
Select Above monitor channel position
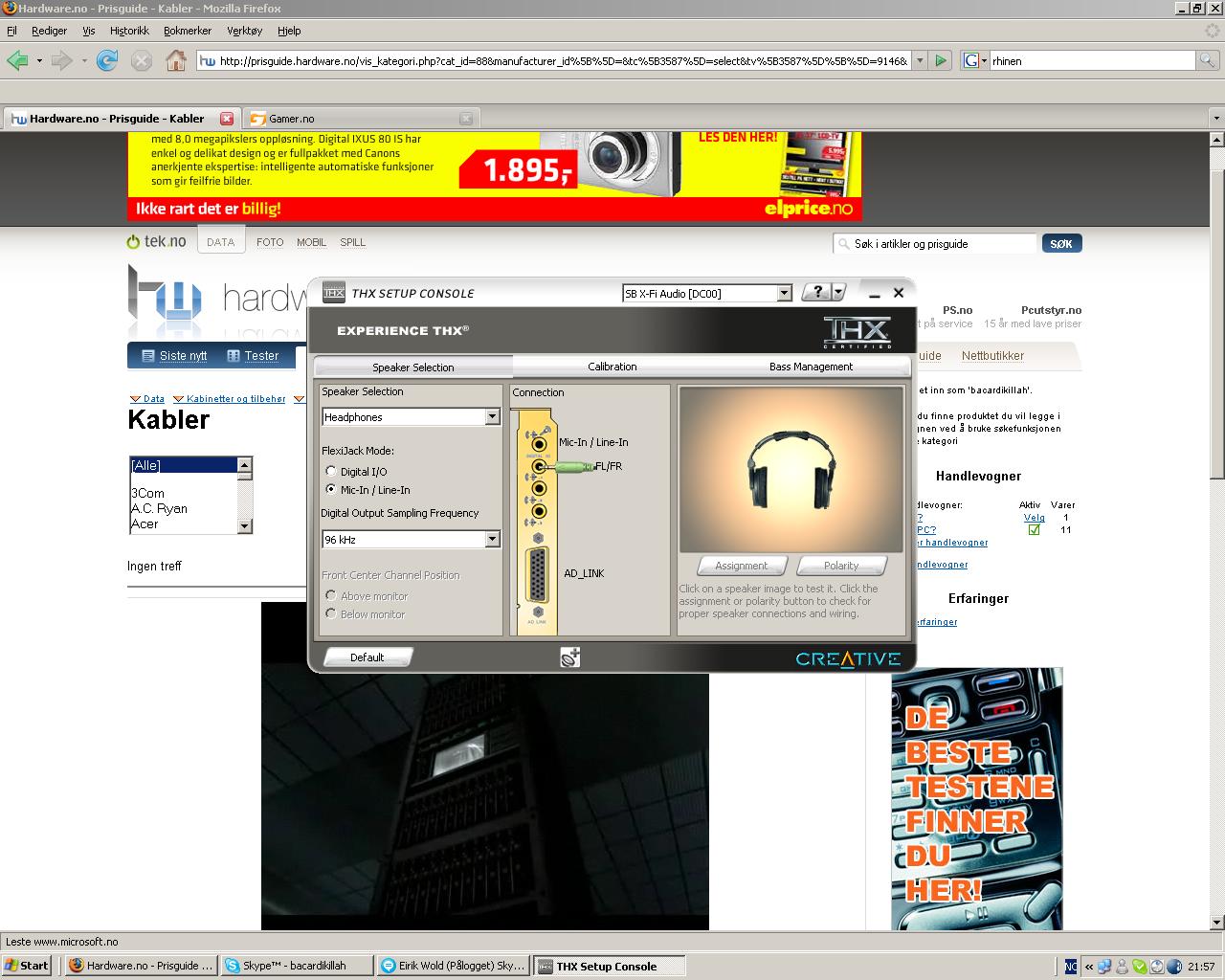(x=331, y=596)
